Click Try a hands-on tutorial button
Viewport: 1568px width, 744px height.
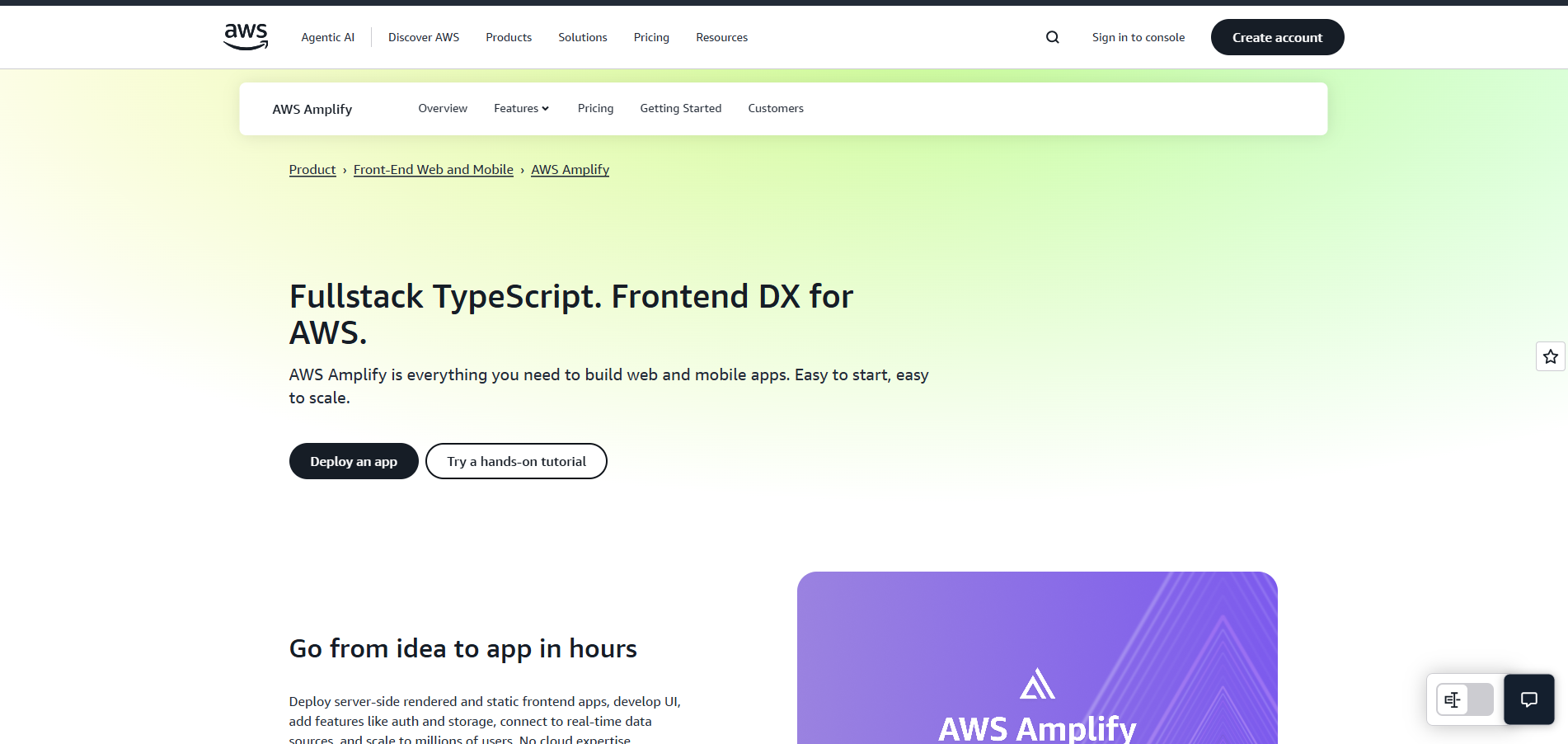point(516,461)
